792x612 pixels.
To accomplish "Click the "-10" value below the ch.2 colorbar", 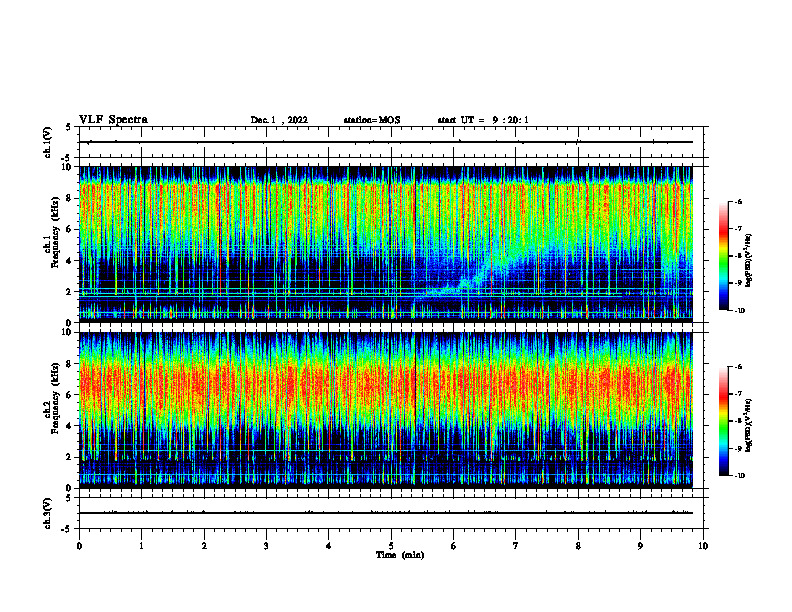I will point(739,476).
